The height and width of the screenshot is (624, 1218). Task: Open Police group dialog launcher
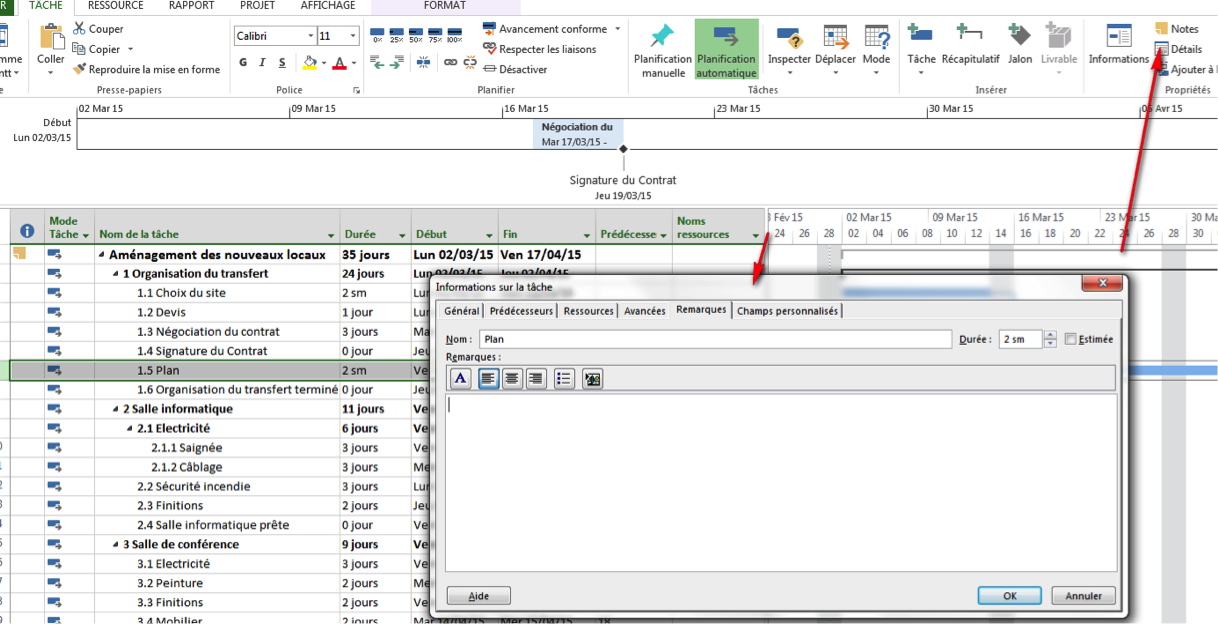[357, 91]
